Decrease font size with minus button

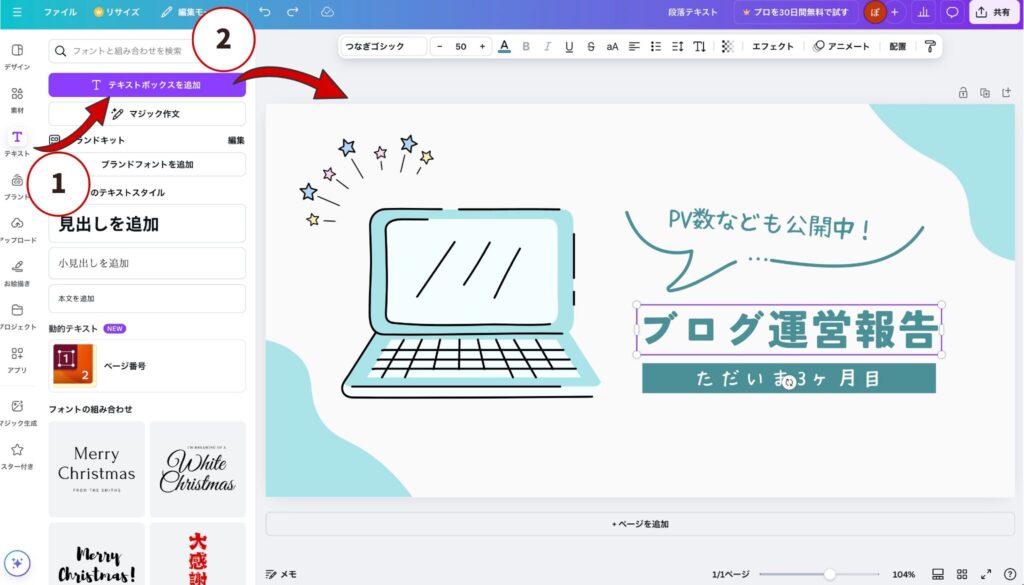(440, 46)
